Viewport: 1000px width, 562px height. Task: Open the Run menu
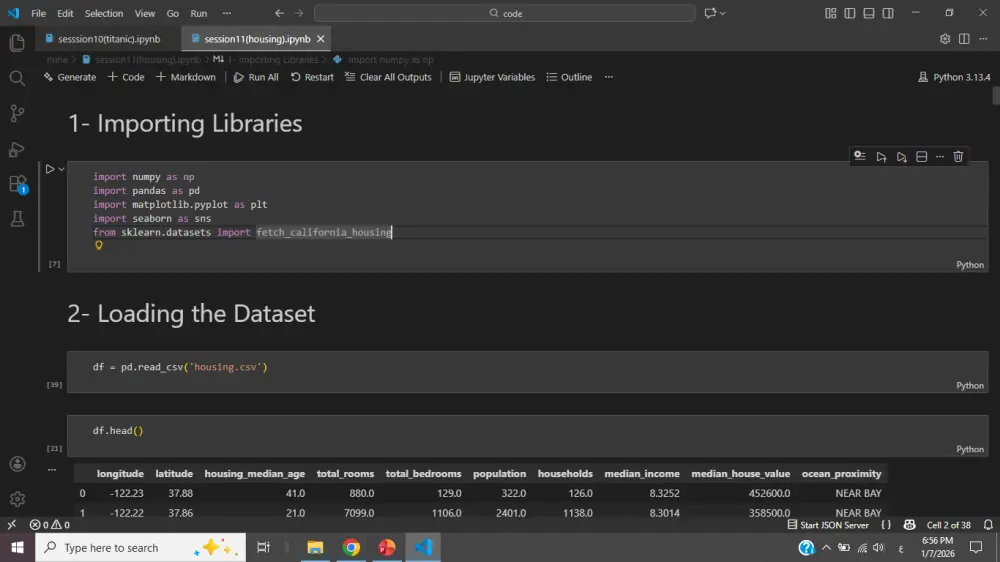198,13
